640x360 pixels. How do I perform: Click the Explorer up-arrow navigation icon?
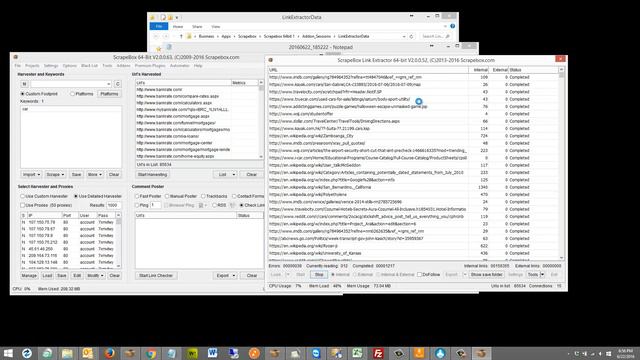[x=181, y=36]
